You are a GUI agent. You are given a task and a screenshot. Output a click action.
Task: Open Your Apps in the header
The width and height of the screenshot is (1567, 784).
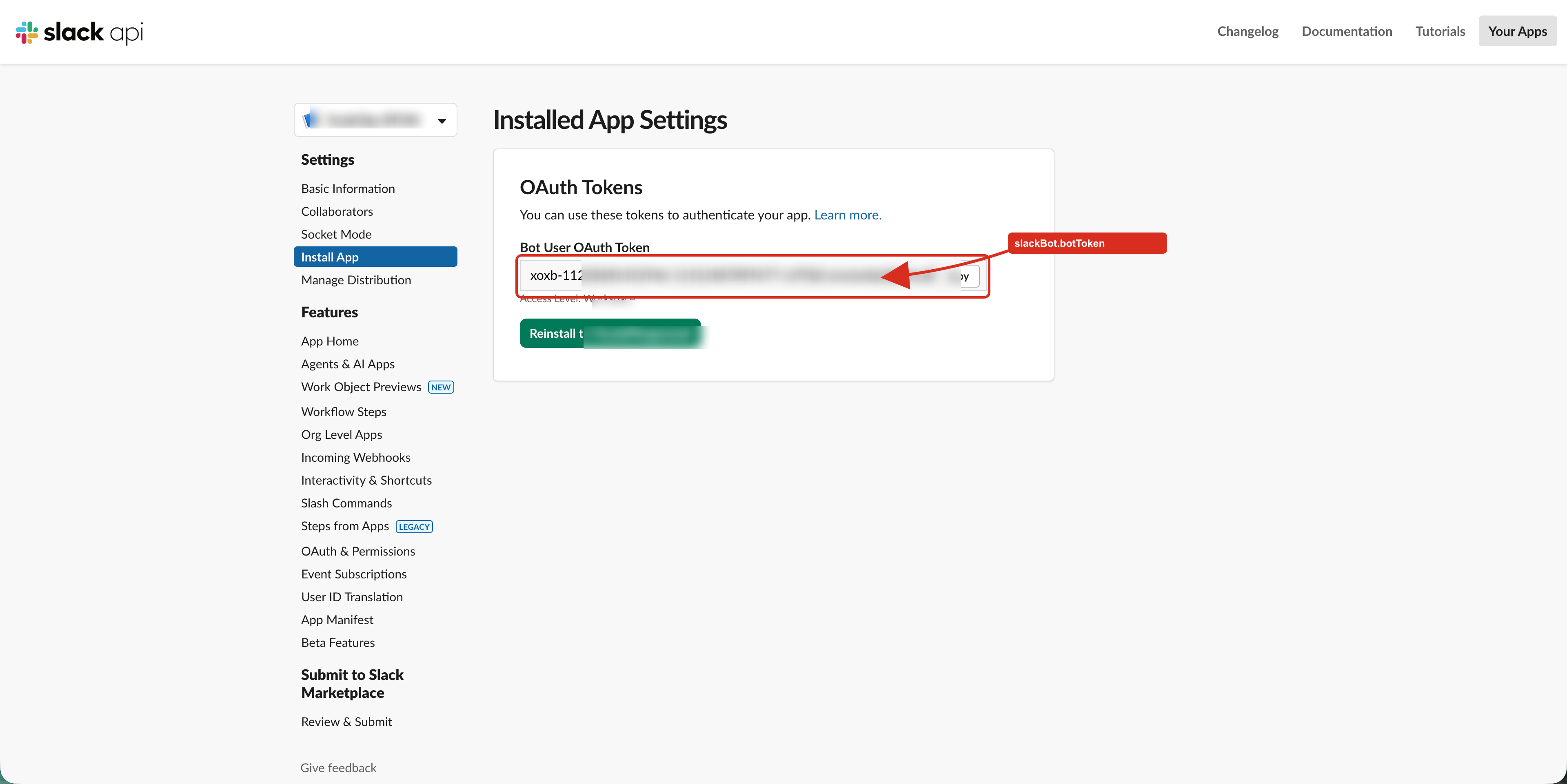[x=1517, y=31]
